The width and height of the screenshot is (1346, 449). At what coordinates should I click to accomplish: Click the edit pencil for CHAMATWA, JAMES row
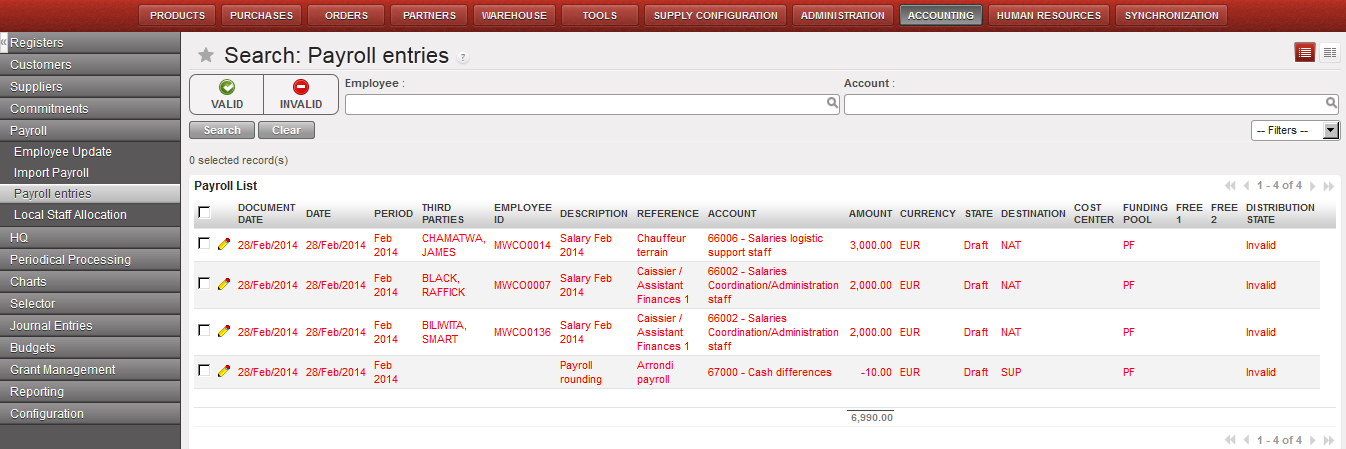(224, 245)
